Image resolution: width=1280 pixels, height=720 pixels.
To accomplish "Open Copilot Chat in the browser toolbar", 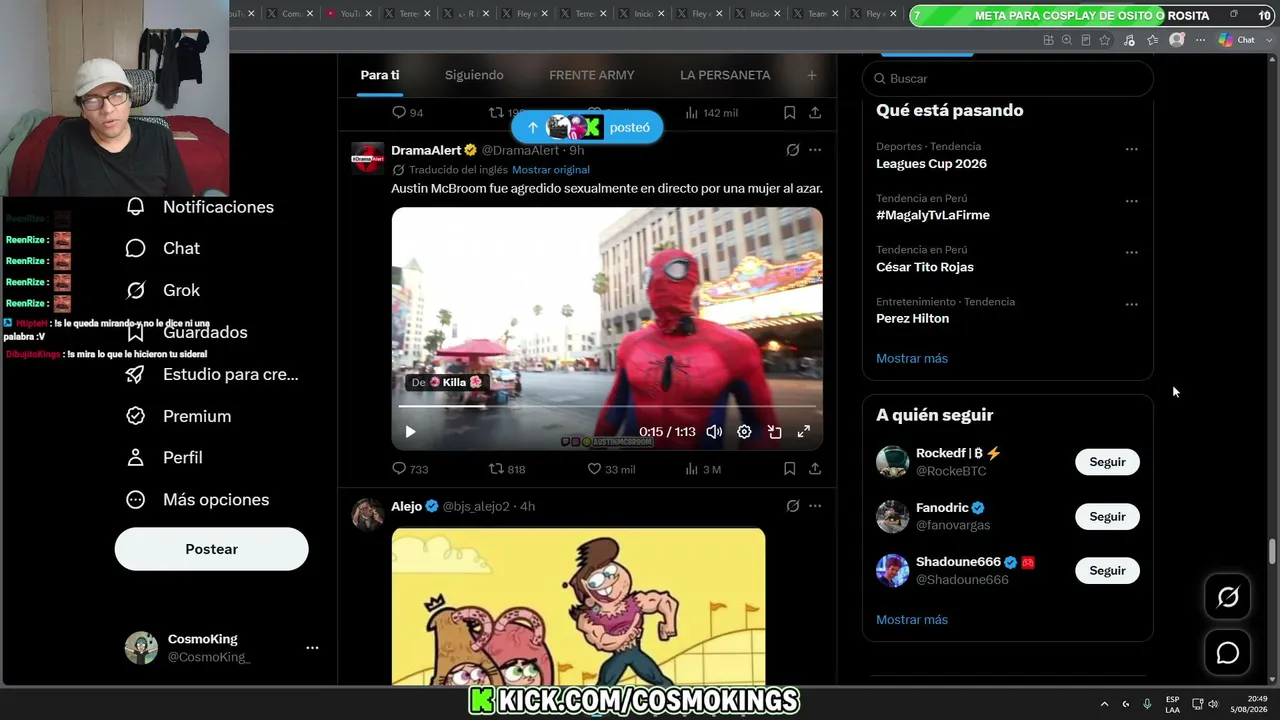I will pyautogui.click(x=1237, y=40).
